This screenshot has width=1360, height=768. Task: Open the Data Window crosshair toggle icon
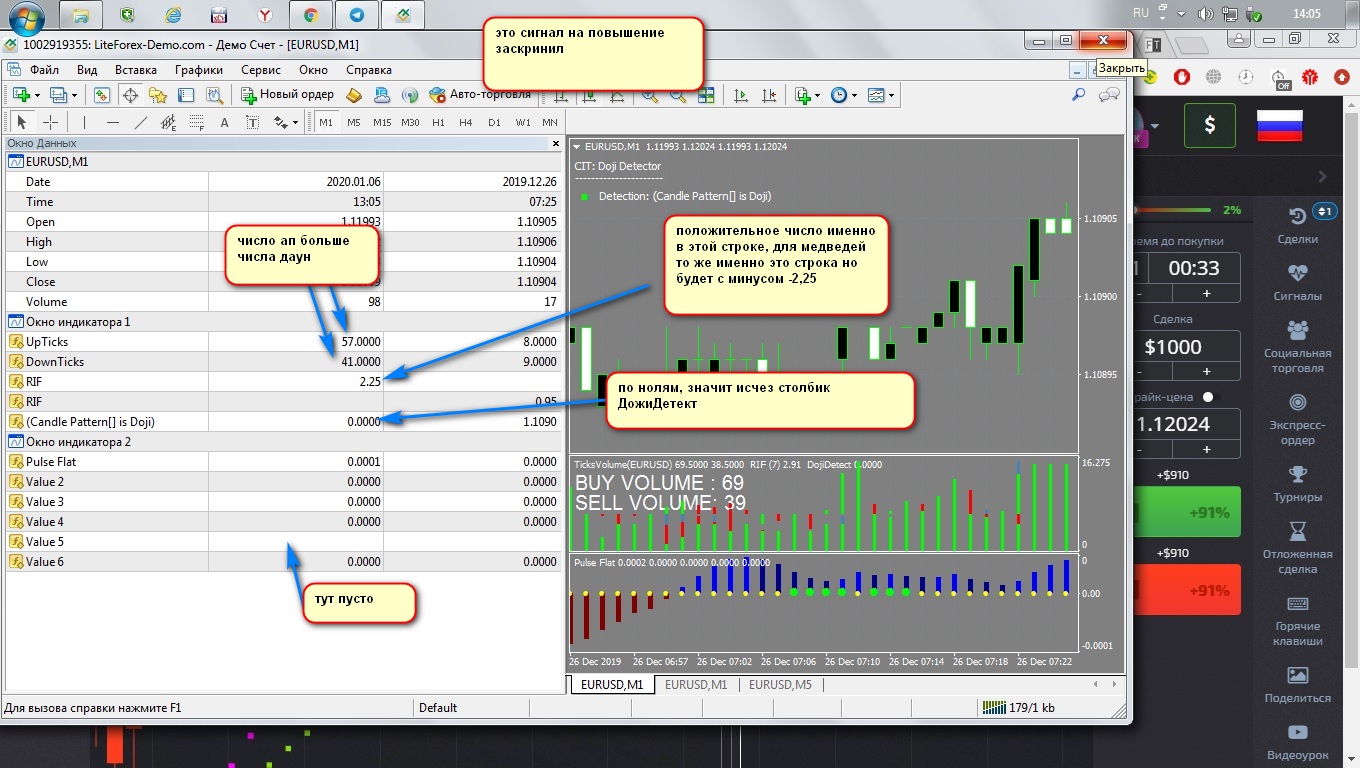pos(130,95)
